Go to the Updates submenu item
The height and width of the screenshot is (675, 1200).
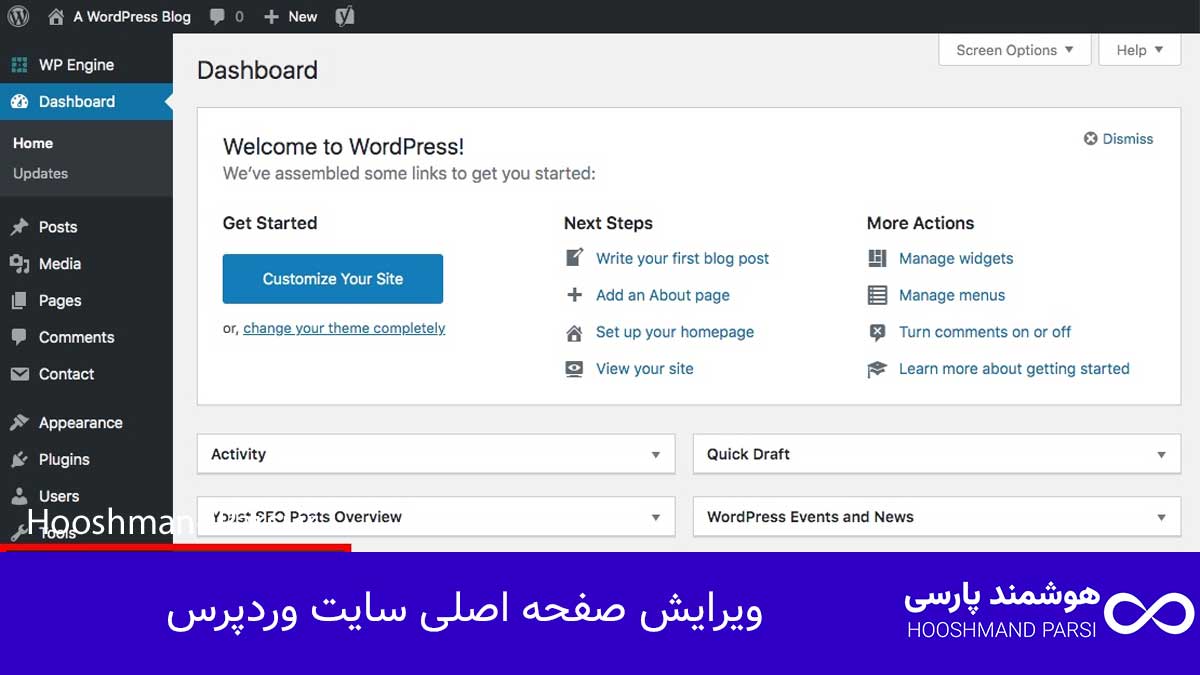coord(41,173)
